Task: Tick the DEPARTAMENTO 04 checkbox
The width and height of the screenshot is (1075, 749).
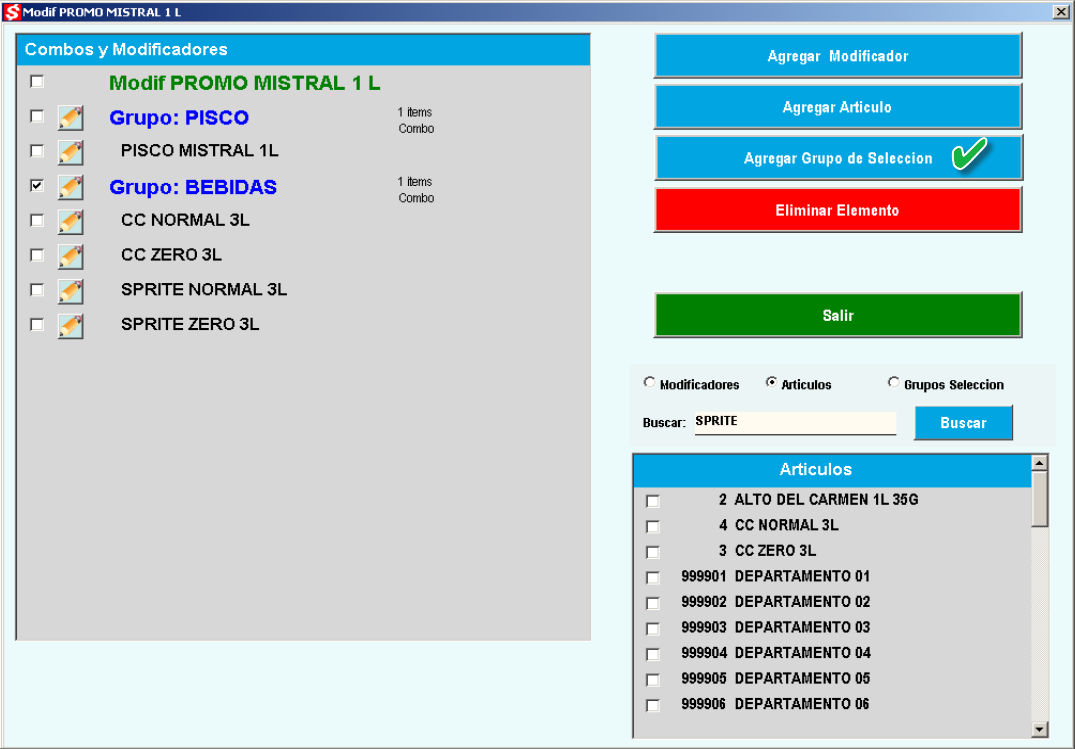Action: pyautogui.click(x=653, y=654)
